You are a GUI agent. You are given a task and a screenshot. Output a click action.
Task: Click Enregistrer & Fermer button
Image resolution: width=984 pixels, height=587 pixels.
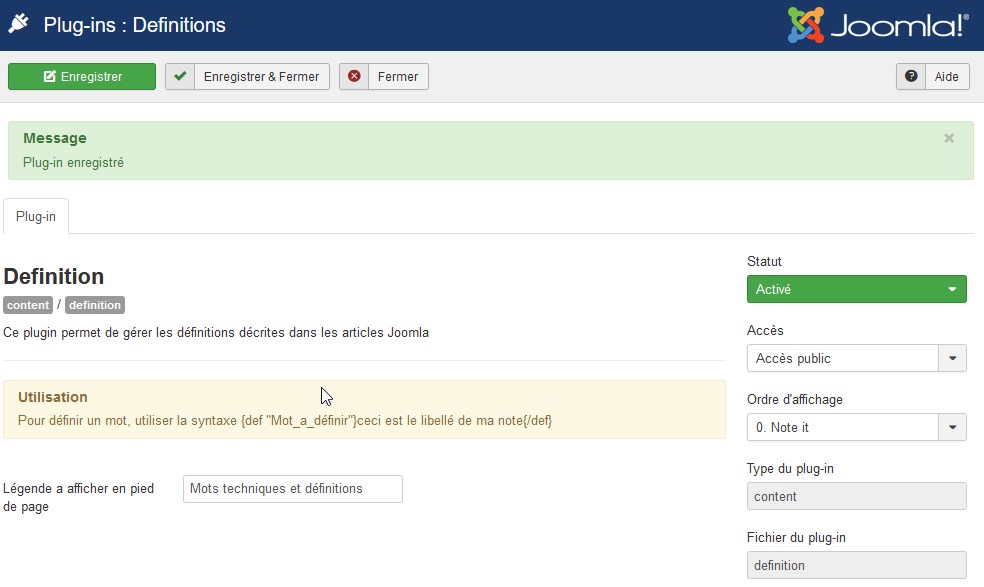247,77
